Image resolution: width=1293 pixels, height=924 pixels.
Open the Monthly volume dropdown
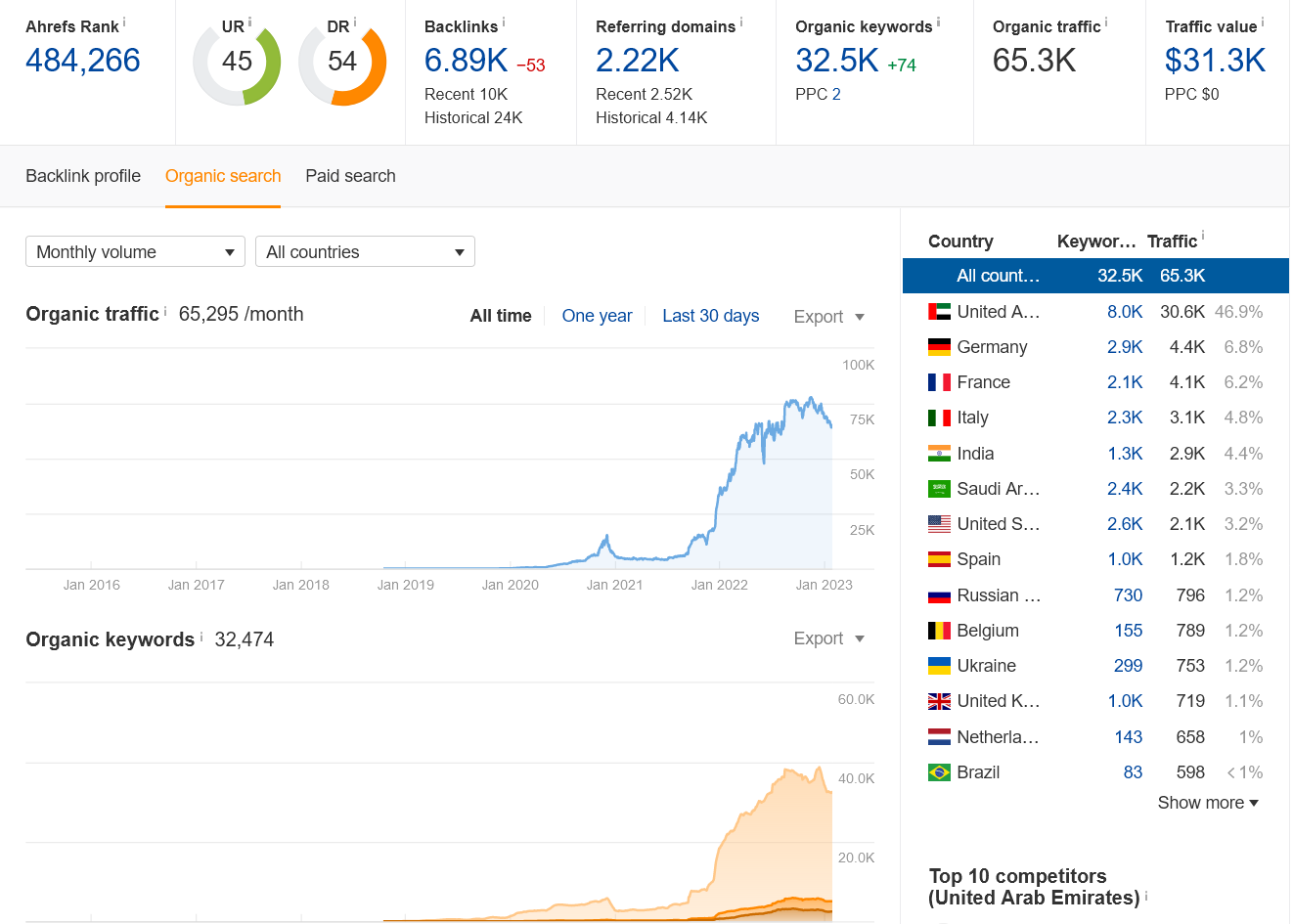(135, 251)
